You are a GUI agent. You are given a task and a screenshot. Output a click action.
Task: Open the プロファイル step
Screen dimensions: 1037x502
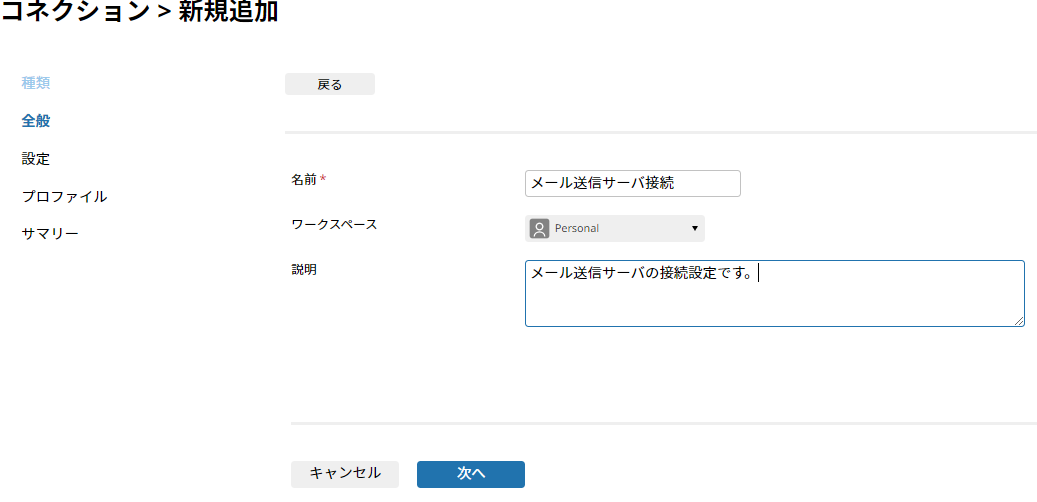point(64,196)
